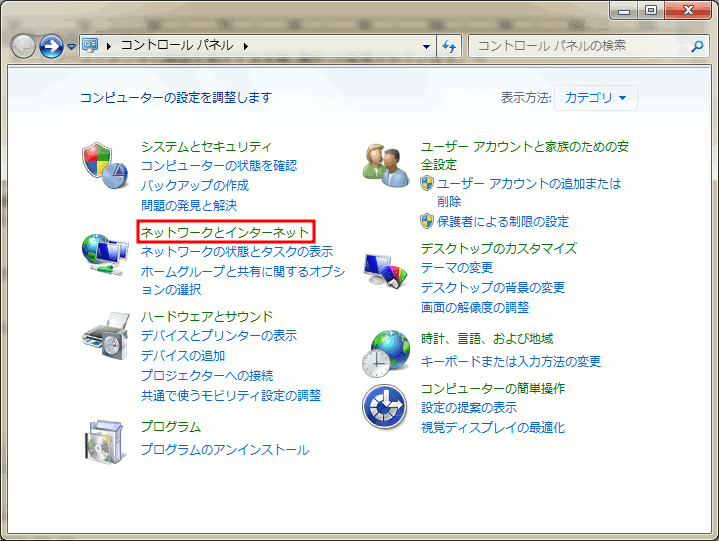
Task: Open デバイスとプリンターの表示 link
Action: coord(219,336)
